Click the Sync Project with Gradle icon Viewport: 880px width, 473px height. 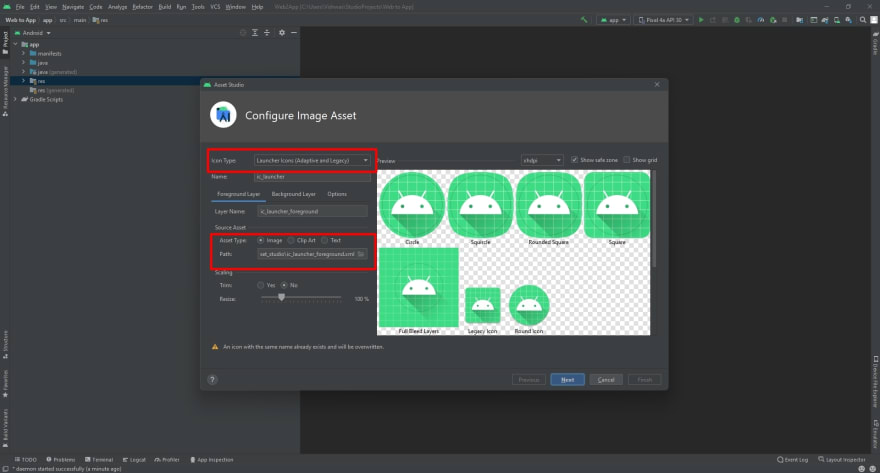pyautogui.click(x=825, y=20)
